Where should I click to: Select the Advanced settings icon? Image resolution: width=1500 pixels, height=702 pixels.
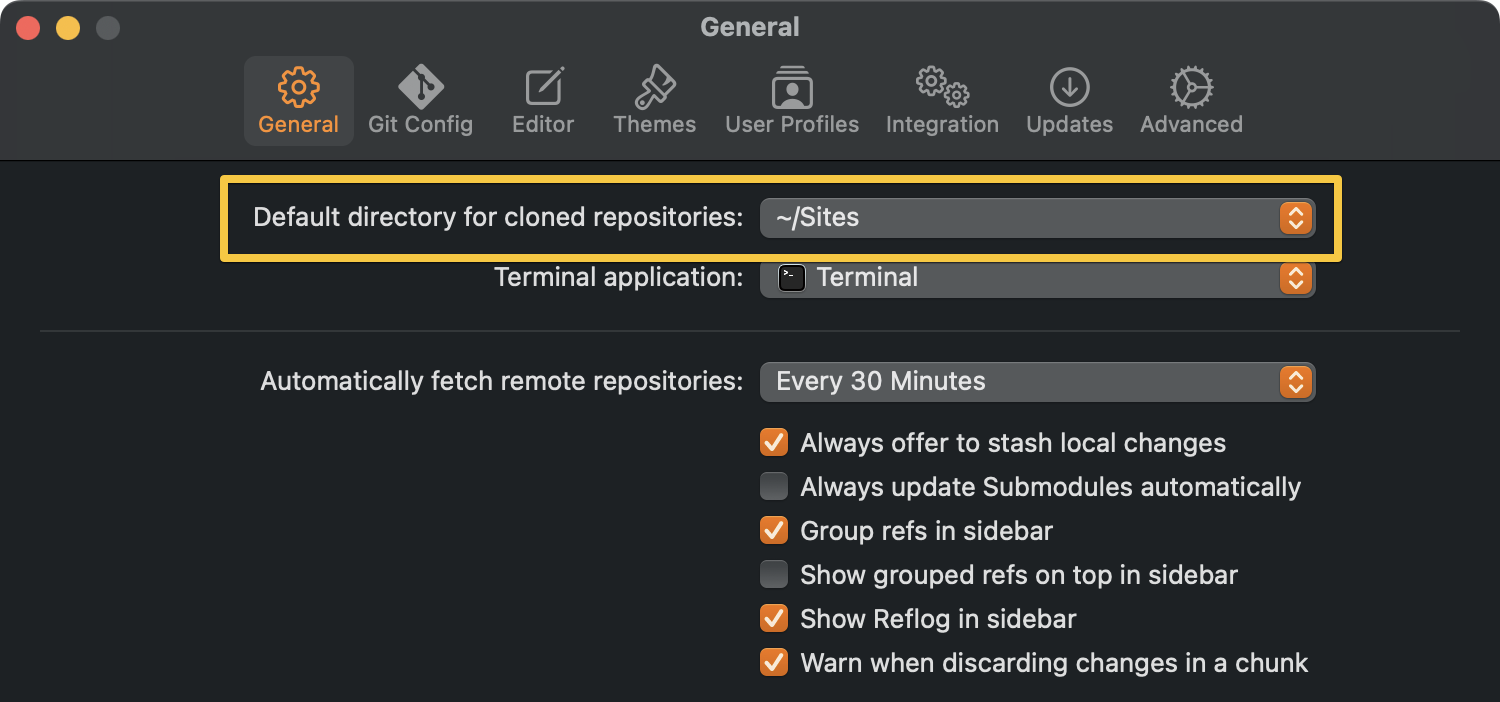pos(1190,98)
